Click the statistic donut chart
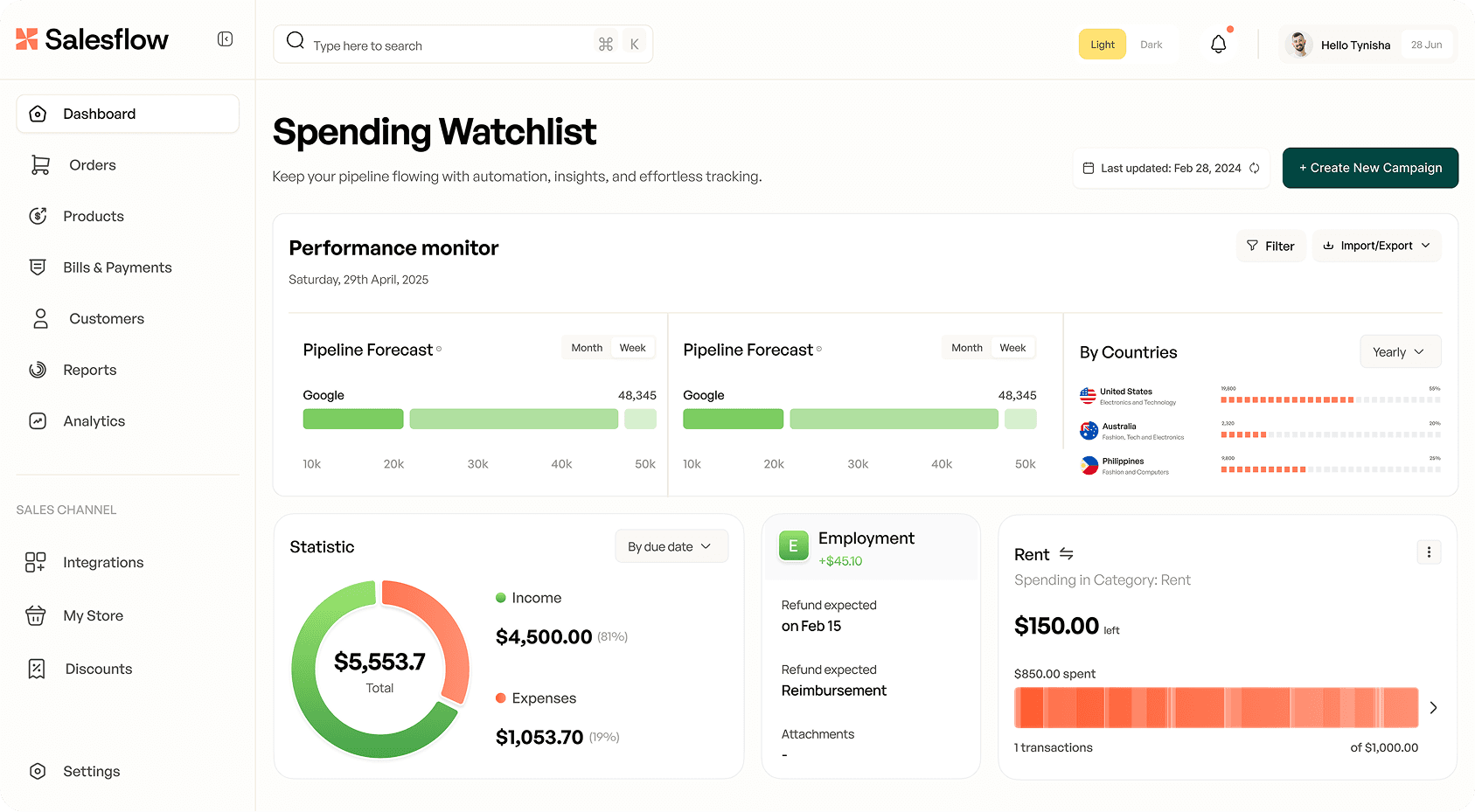 click(x=380, y=670)
